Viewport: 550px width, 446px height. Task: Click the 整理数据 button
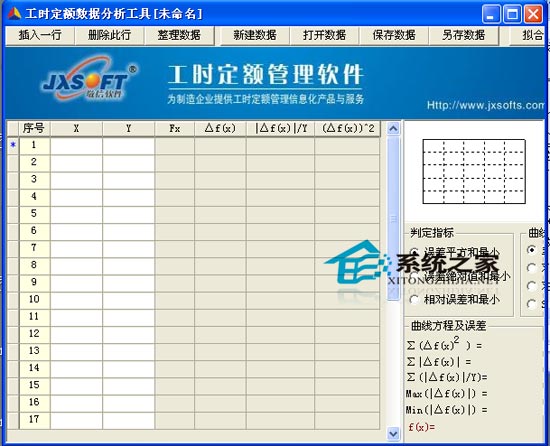pos(179,35)
